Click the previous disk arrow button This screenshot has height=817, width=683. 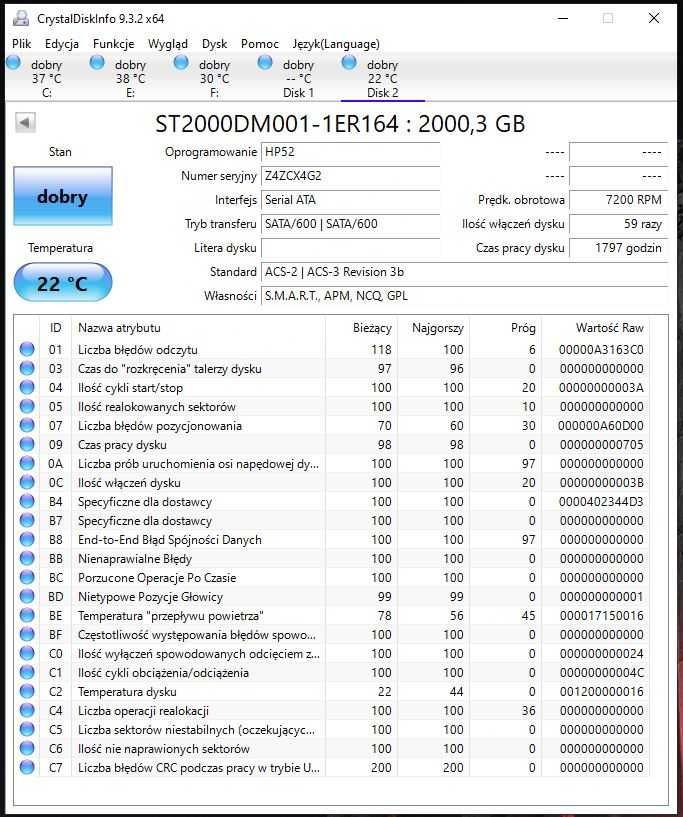click(25, 122)
